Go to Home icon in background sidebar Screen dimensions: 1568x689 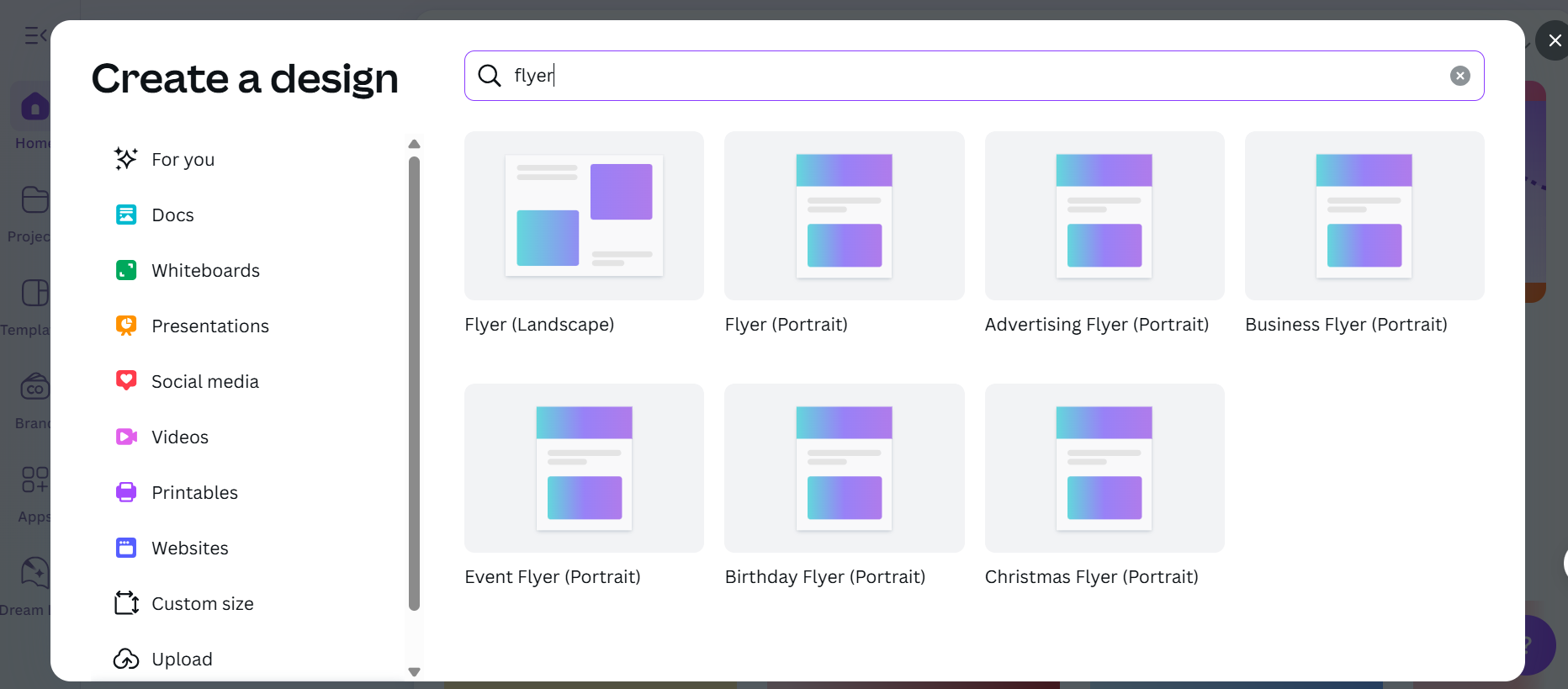click(34, 107)
